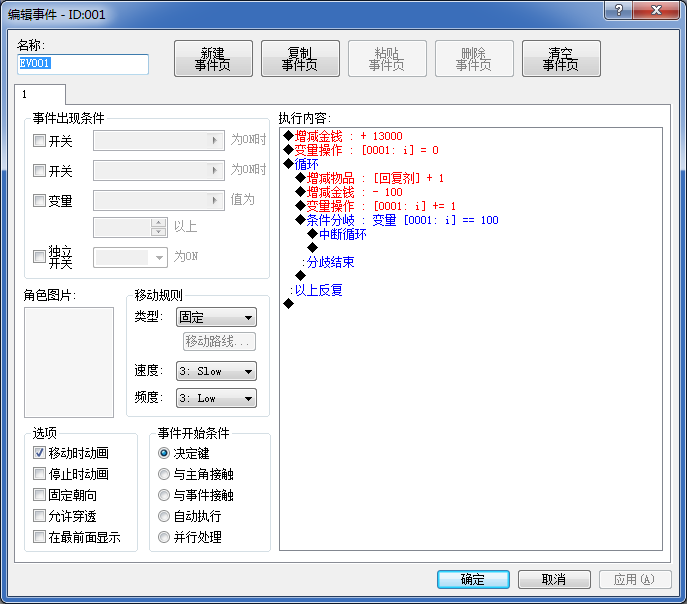
Task: Select the 条件分歧 变量 == 100 line
Action: [x=397, y=220]
